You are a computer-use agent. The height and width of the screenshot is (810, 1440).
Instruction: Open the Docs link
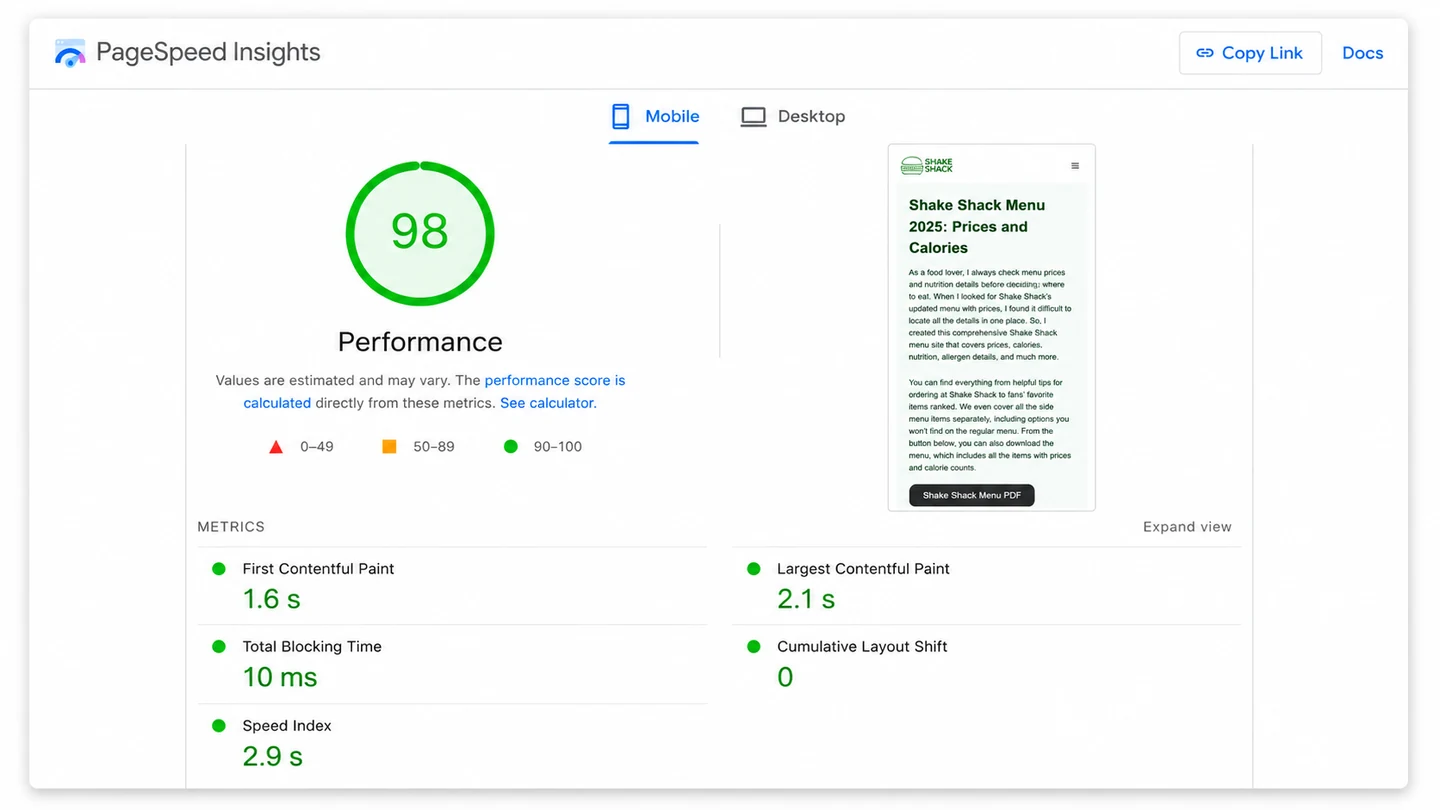(1362, 53)
